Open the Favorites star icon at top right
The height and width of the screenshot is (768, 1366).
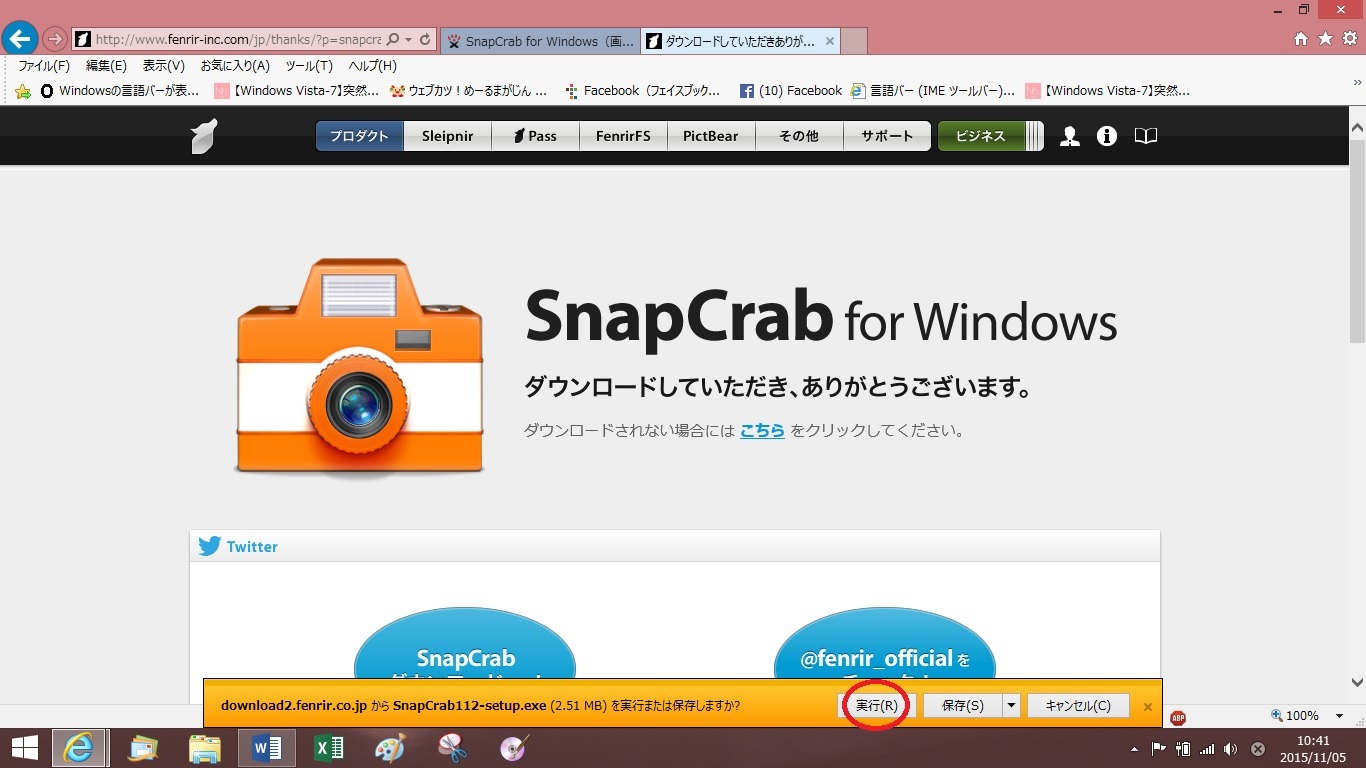[1325, 39]
